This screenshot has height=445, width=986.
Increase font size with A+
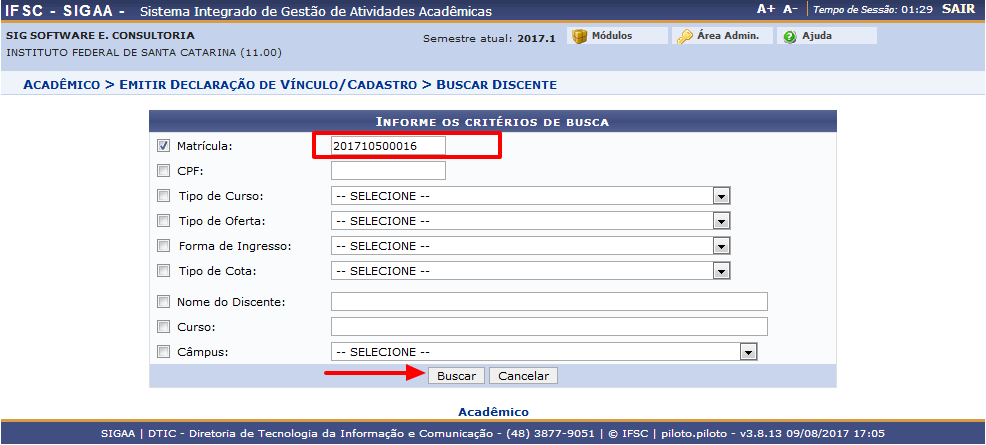[x=766, y=9]
